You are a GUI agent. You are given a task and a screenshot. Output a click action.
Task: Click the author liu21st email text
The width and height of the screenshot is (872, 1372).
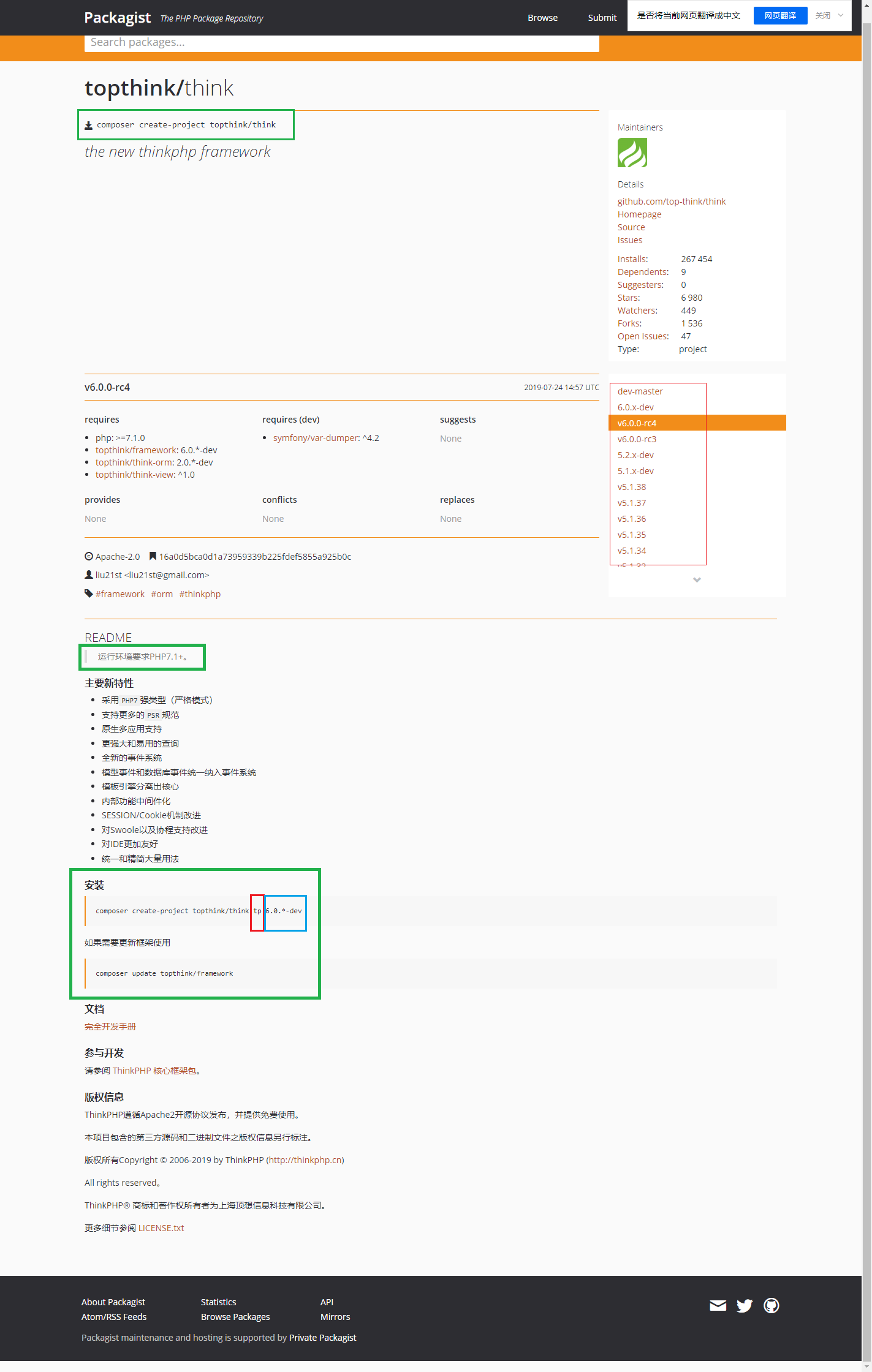pos(152,575)
